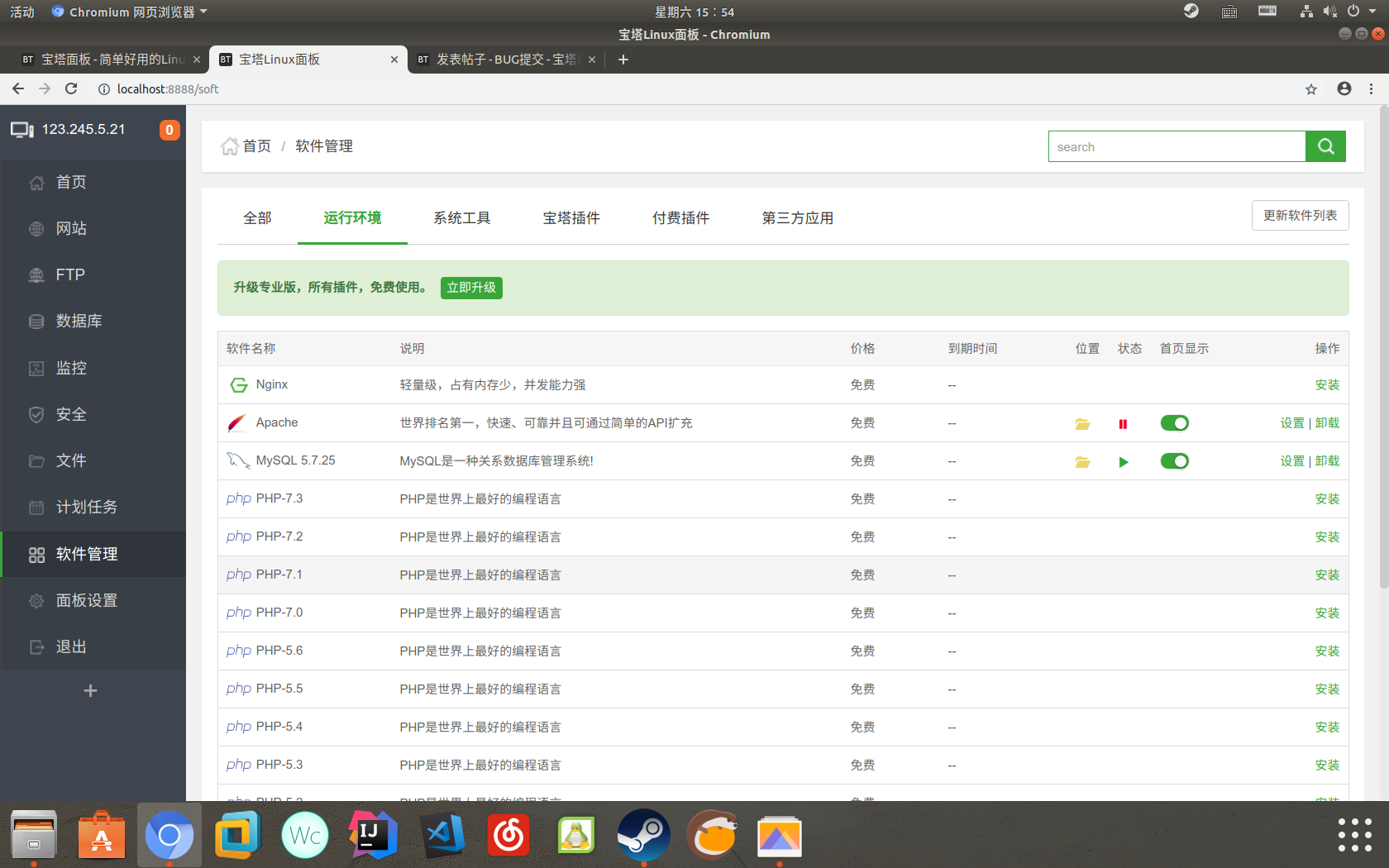Open the clock showing 星期六 15:54
1389x868 pixels.
click(x=694, y=12)
